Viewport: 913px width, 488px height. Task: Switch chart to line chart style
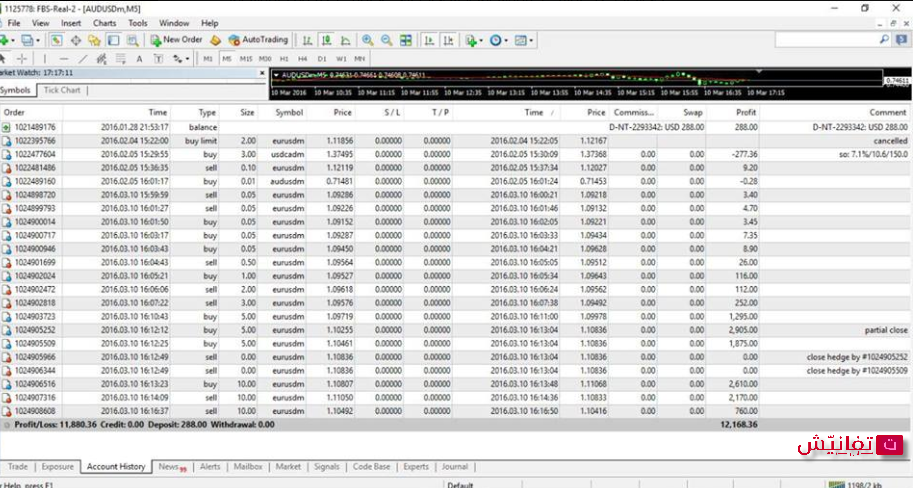(x=346, y=40)
